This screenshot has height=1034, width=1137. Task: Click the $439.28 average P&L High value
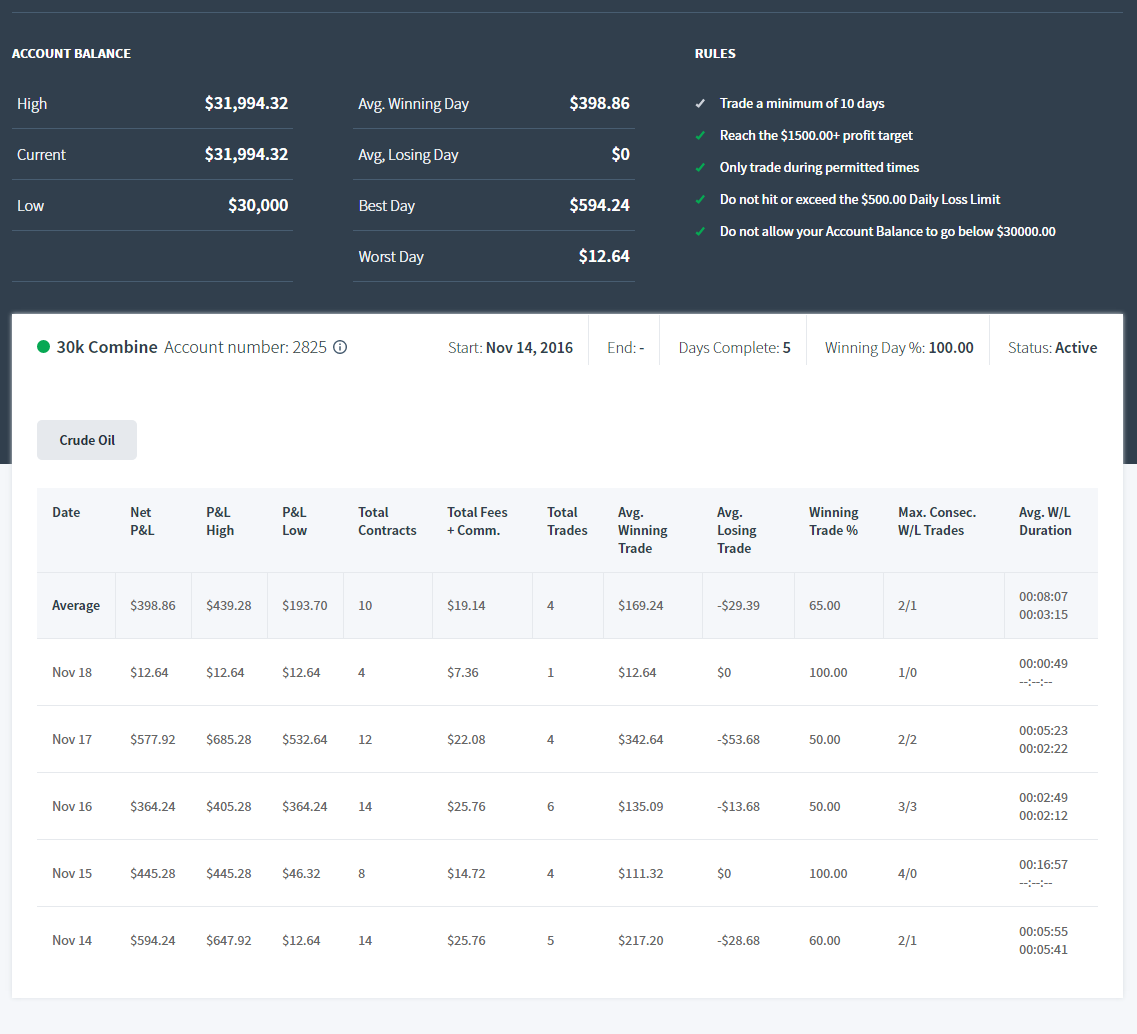pyautogui.click(x=228, y=605)
